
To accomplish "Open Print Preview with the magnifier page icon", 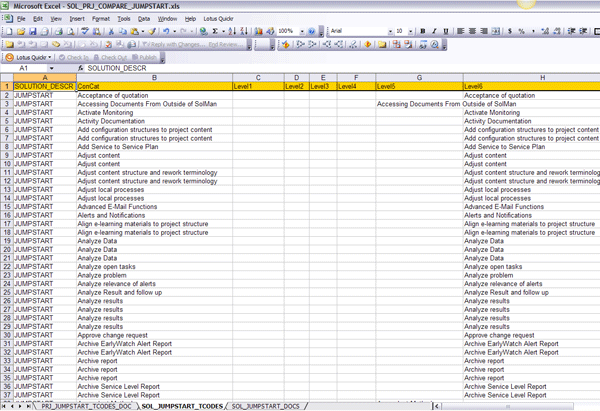I will click(71, 31).
